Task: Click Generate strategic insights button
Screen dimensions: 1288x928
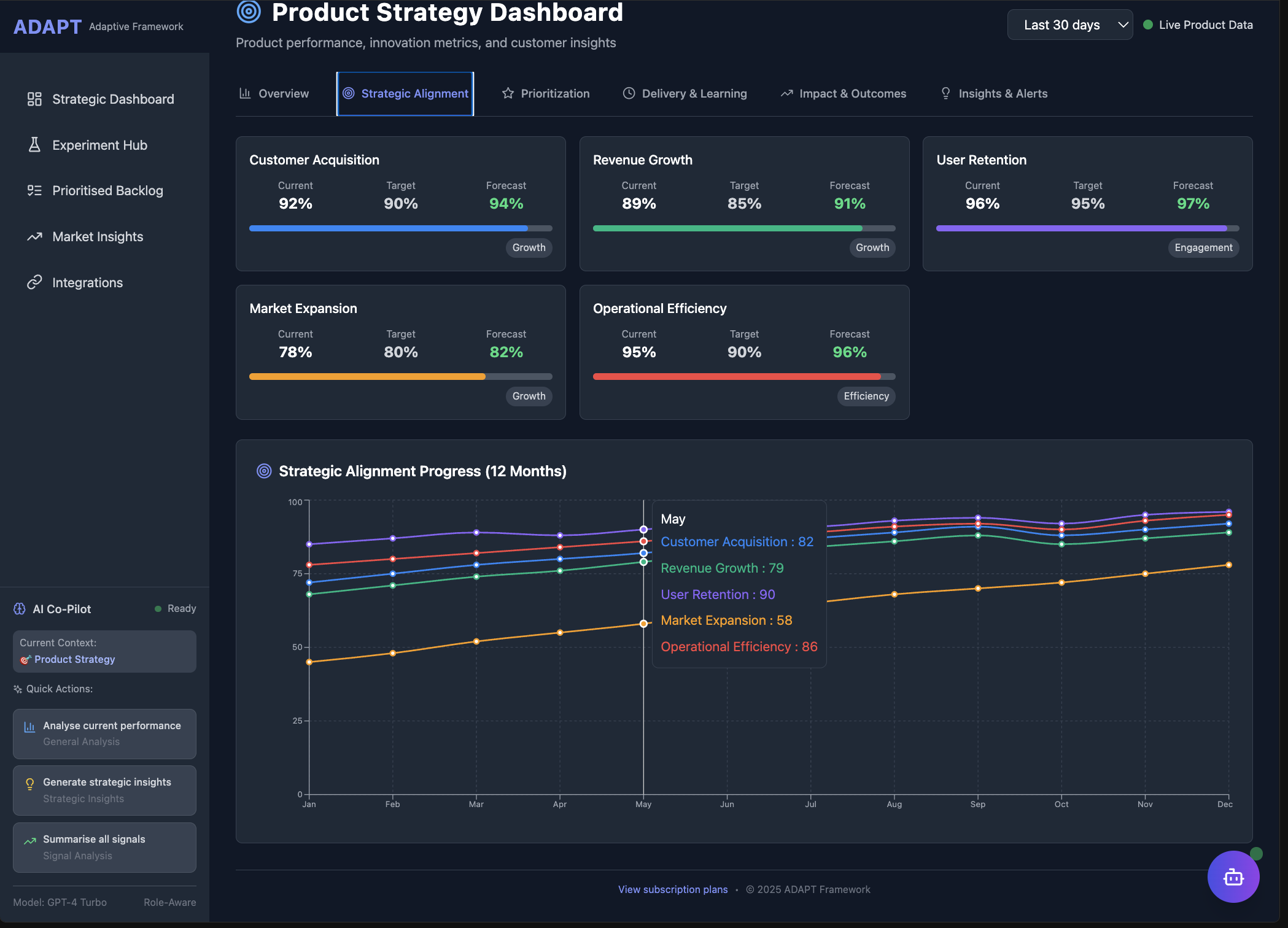Action: click(x=104, y=790)
